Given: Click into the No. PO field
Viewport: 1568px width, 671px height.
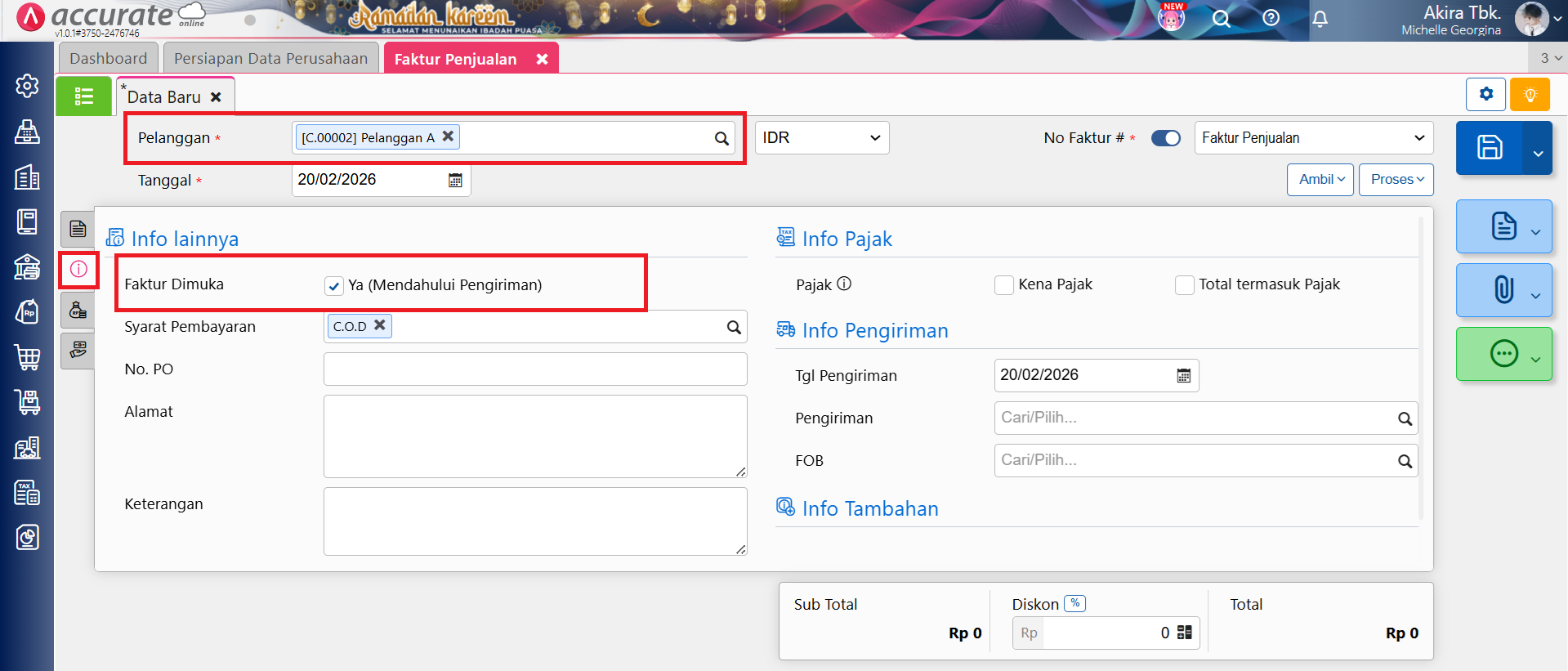Looking at the screenshot, I should click(535, 369).
